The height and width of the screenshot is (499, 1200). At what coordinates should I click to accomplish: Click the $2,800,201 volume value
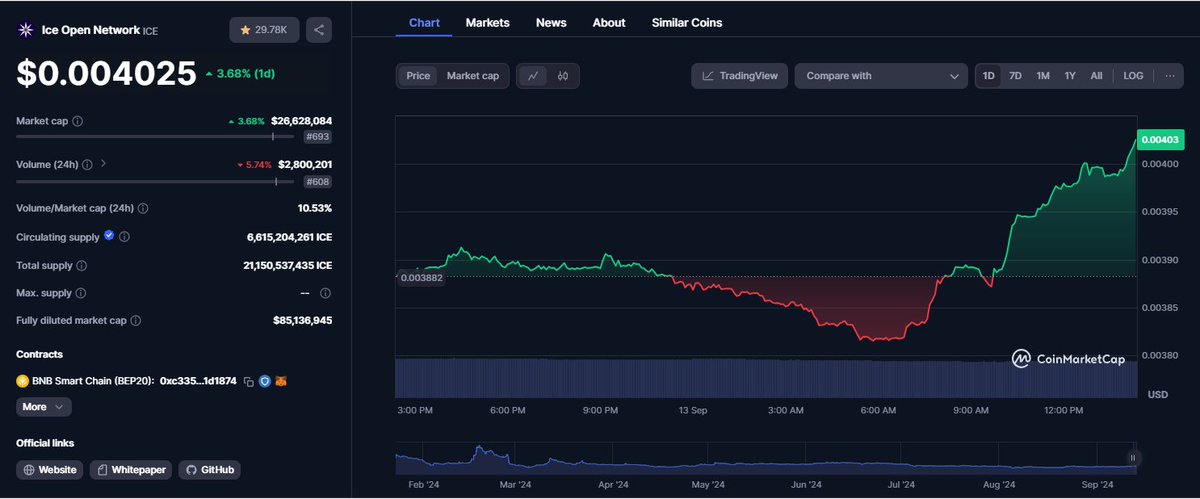pos(305,164)
